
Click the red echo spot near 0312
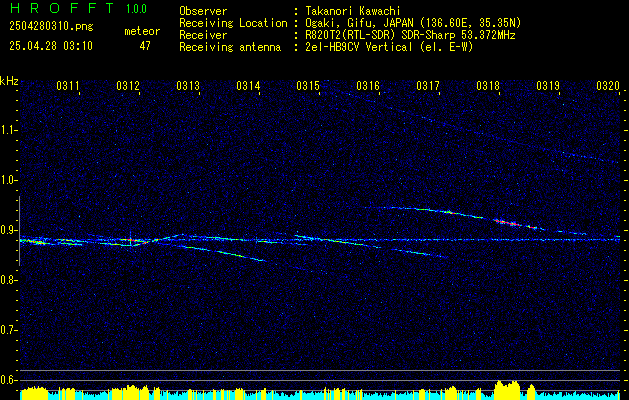pos(130,240)
